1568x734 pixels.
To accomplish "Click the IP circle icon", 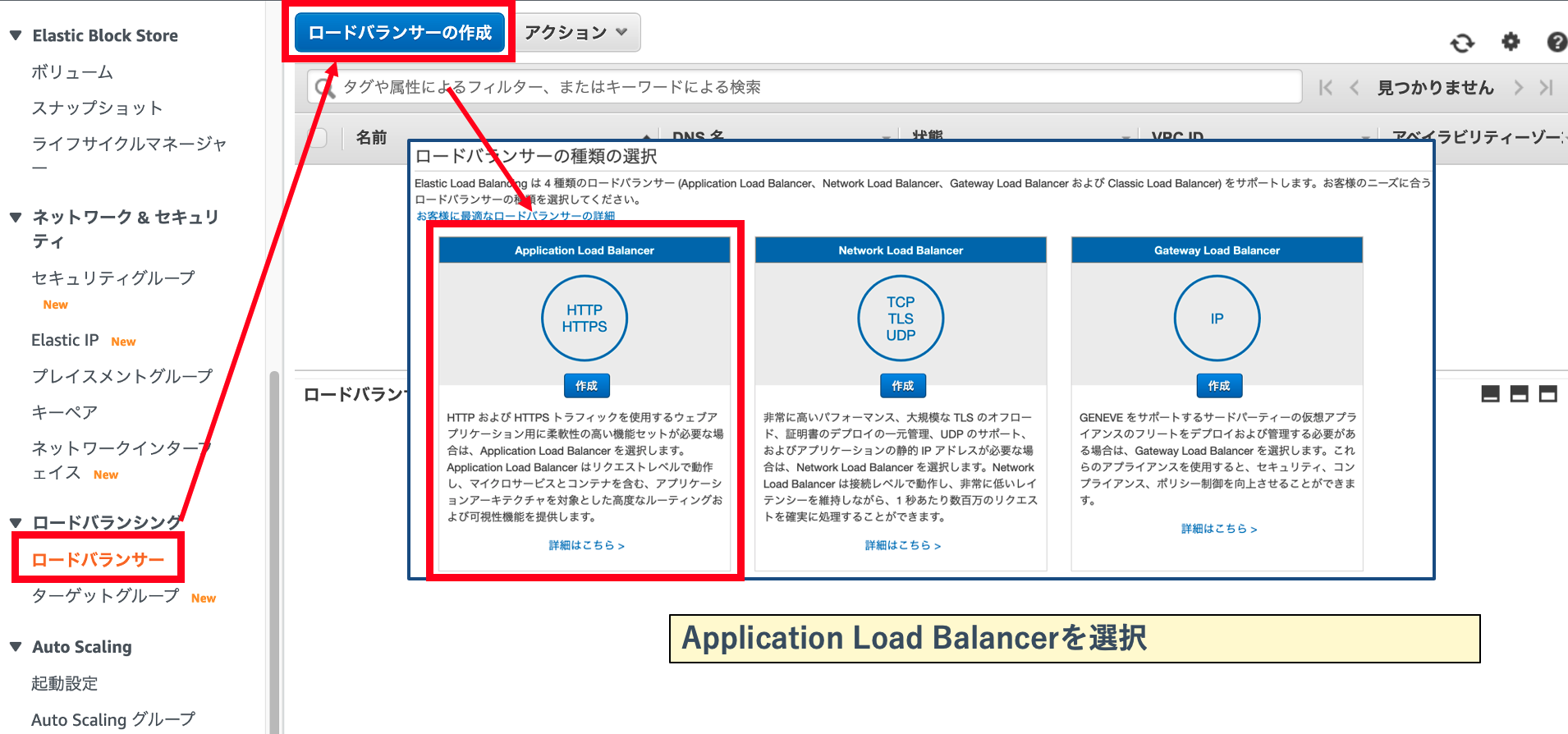I will 1217,319.
